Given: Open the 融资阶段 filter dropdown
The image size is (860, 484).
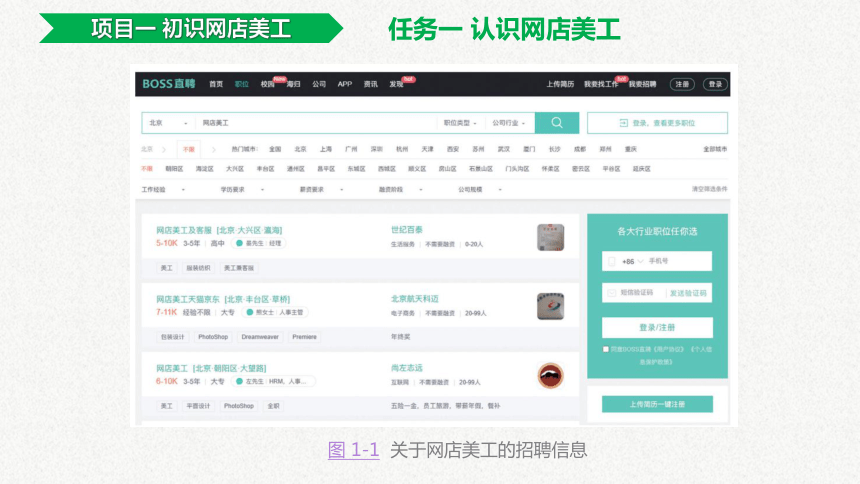Looking at the screenshot, I should (400, 189).
